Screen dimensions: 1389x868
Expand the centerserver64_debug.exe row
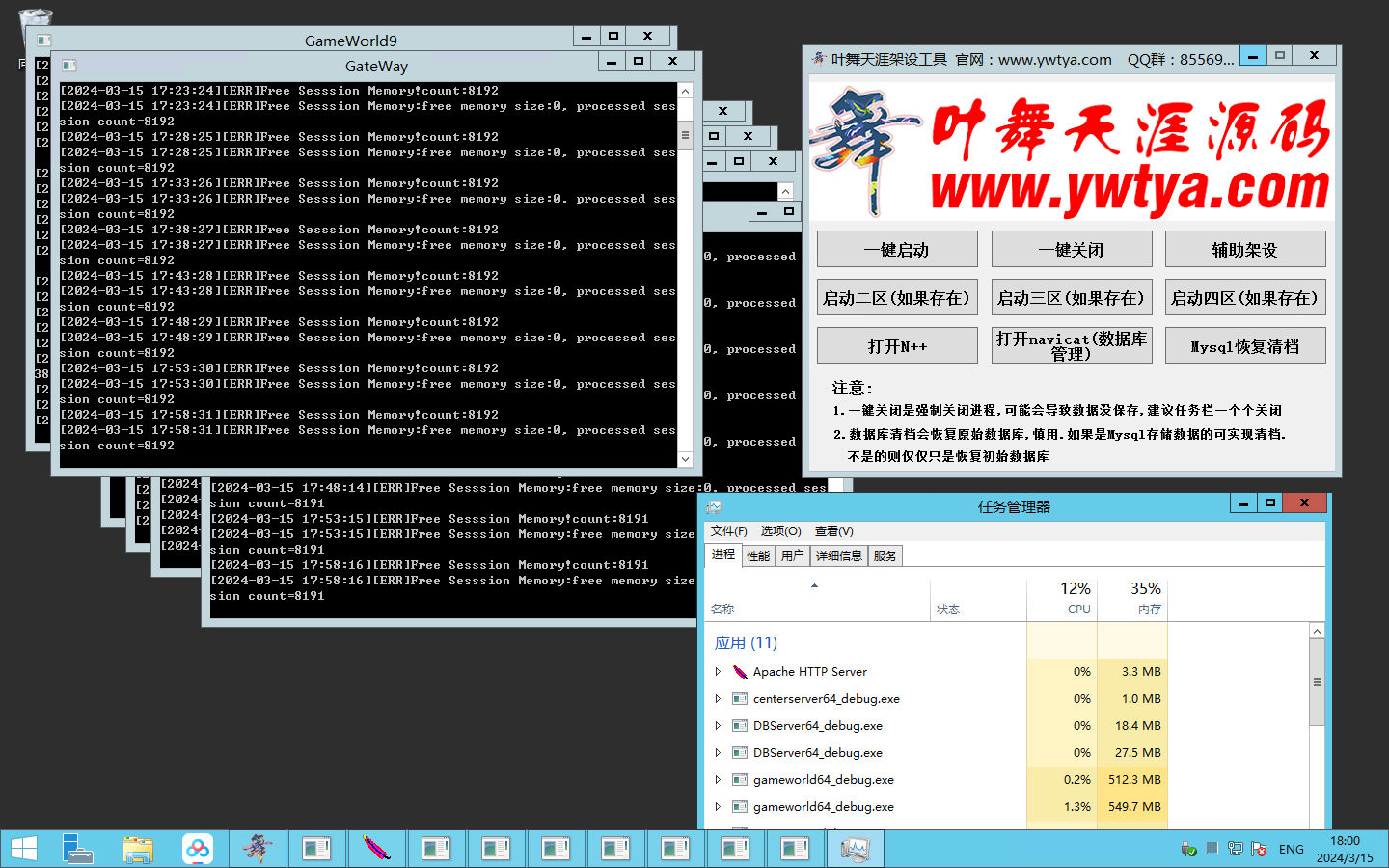(x=718, y=699)
